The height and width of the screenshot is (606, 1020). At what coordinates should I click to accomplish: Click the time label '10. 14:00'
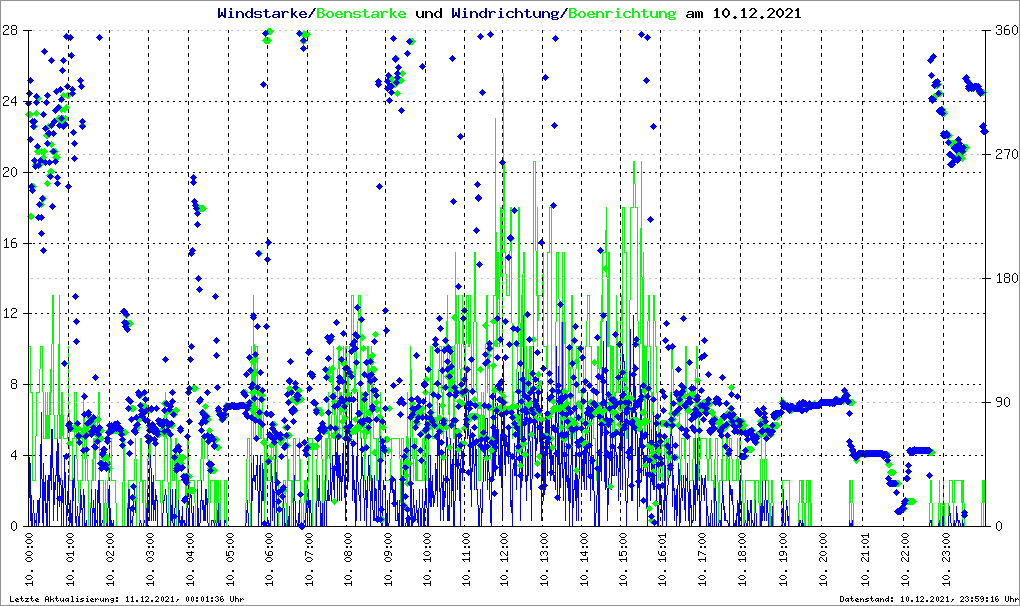[x=584, y=560]
